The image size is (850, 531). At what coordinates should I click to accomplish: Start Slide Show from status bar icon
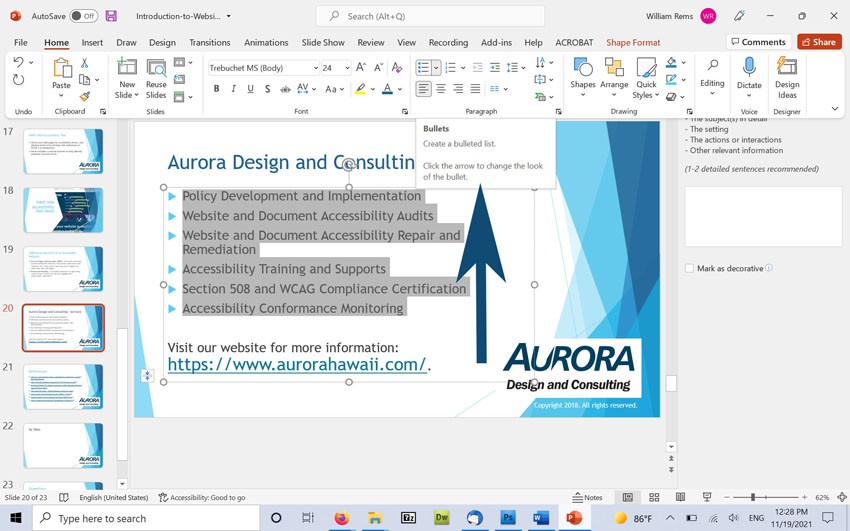(707, 497)
